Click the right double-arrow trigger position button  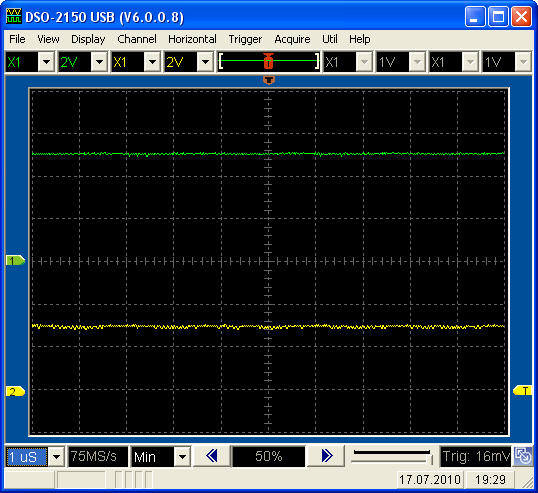coord(326,456)
